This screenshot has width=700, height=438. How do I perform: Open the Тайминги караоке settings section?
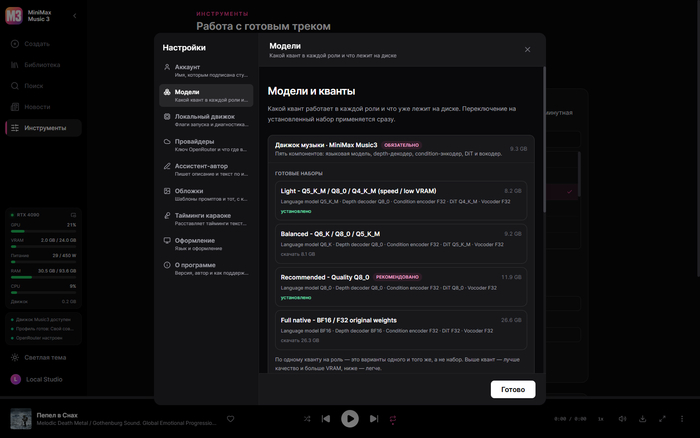[x=206, y=219]
